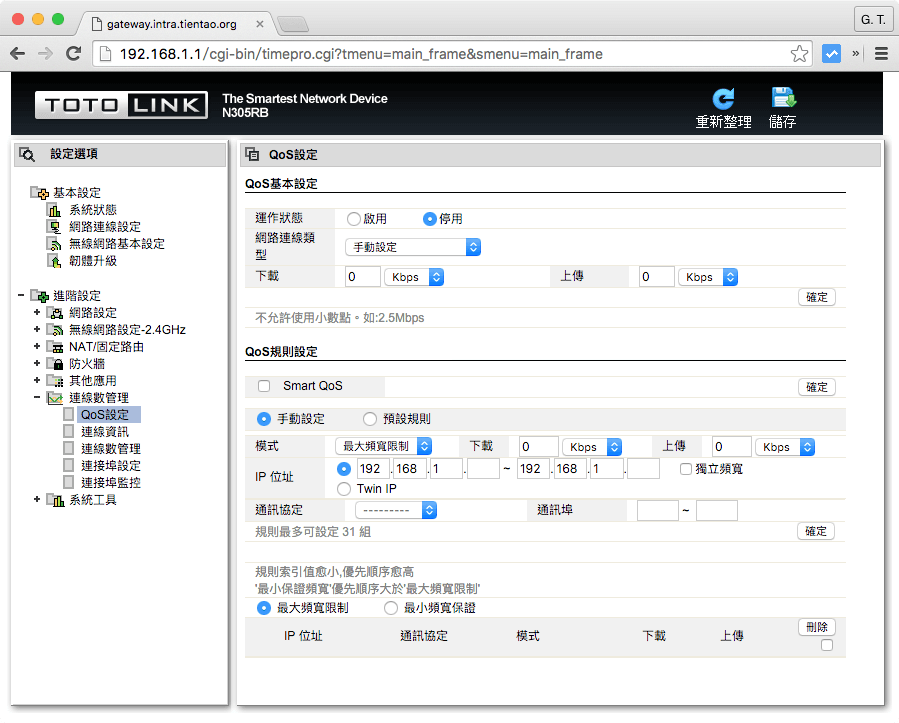Click the 網路連線設定 monitor icon
This screenshot has height=723, width=899.
tap(53, 227)
